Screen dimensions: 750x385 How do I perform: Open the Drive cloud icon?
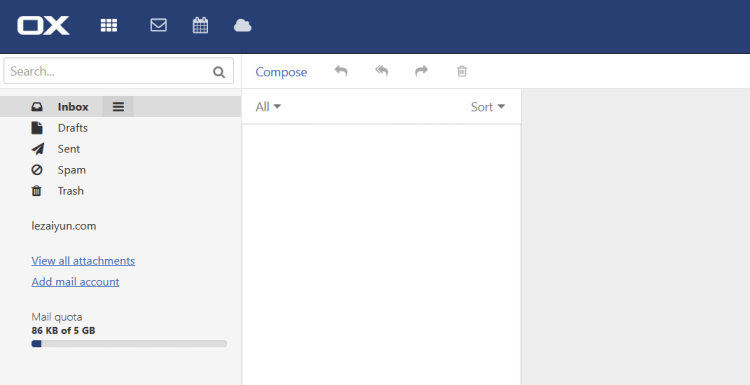pyautogui.click(x=243, y=25)
